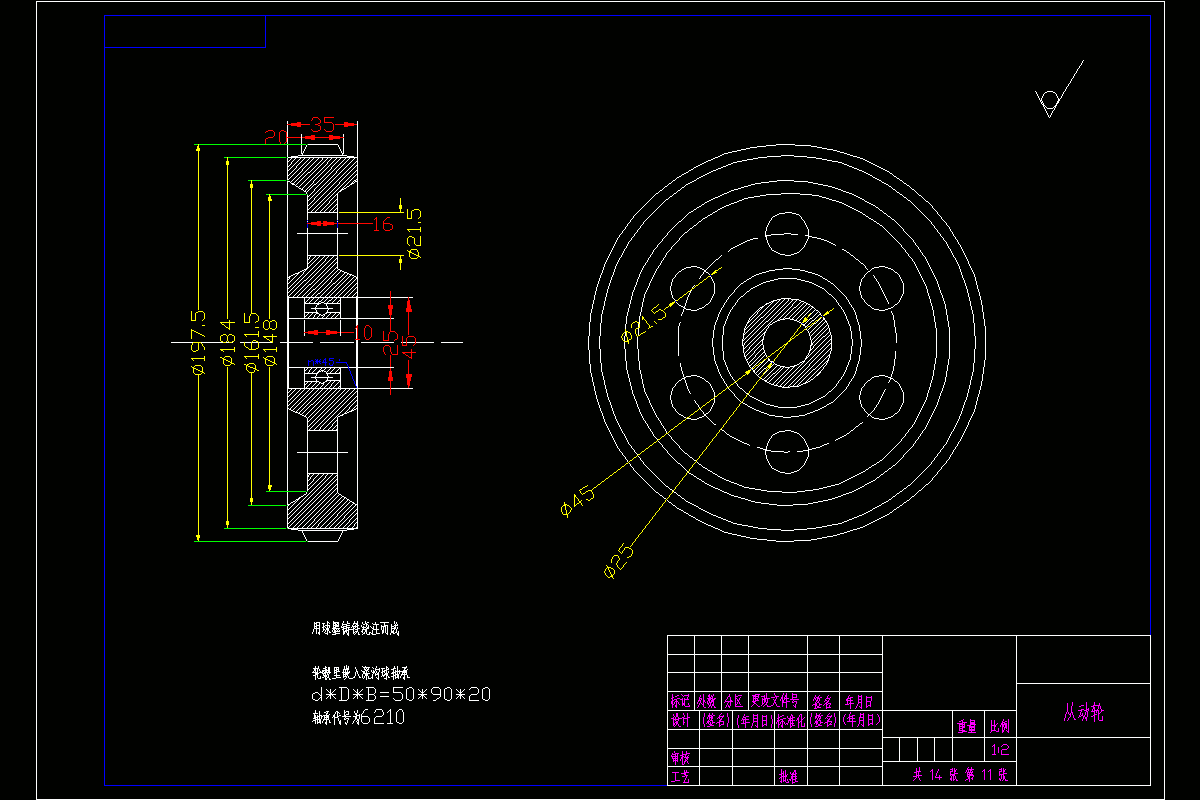Viewport: 1200px width, 800px height.
Task: Select the ø148 diameter dimension text
Action: [270, 344]
